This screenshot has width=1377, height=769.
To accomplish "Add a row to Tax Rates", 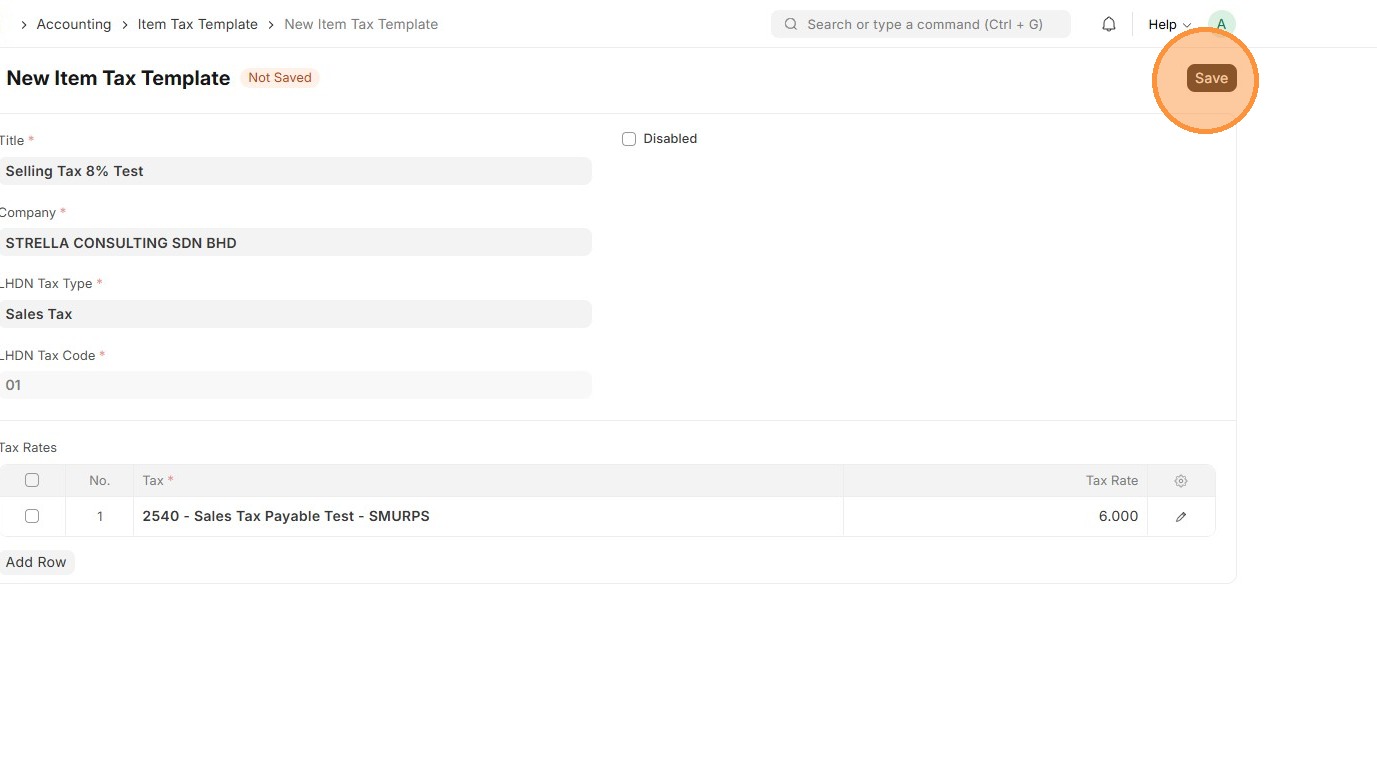I will [36, 562].
